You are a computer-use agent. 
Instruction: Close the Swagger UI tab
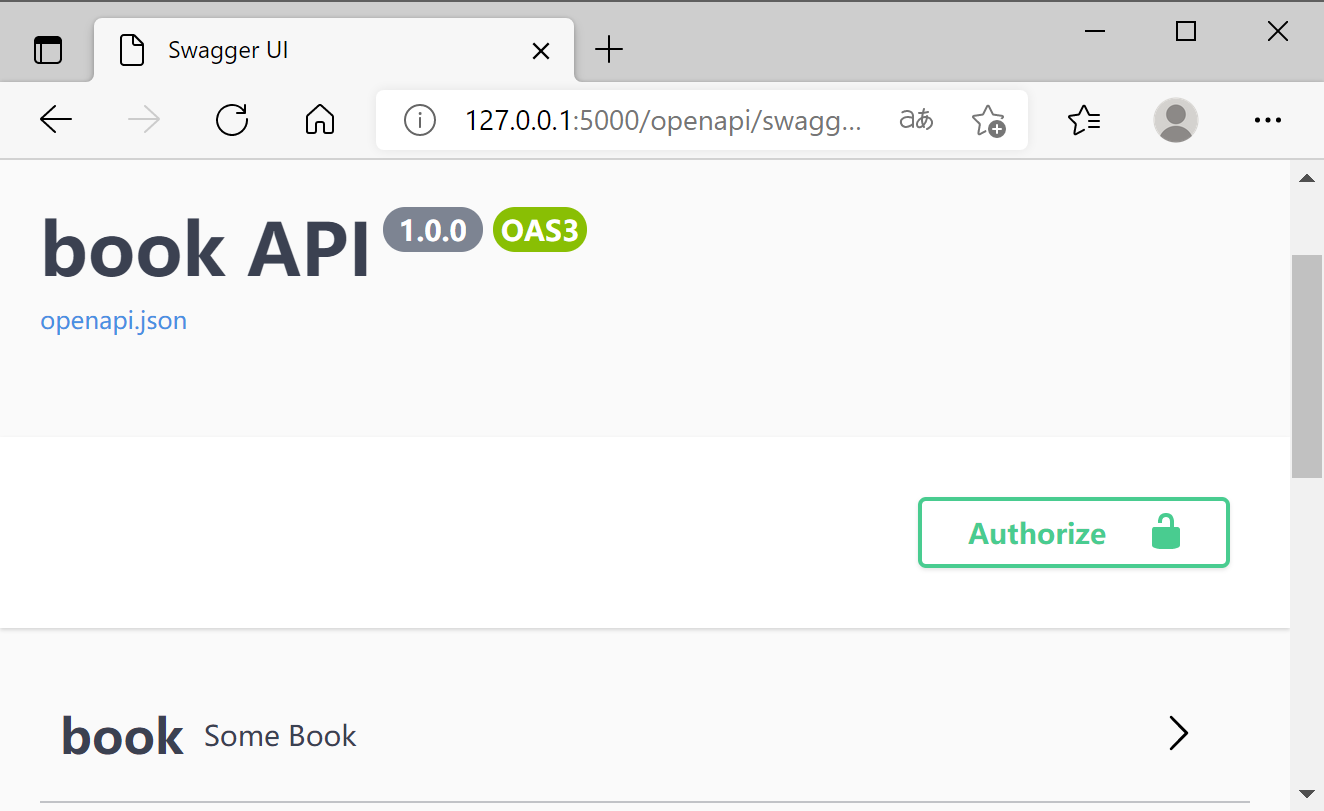540,50
